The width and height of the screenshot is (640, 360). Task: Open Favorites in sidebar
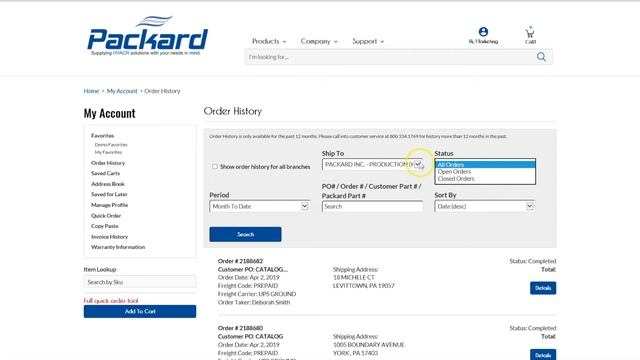tap(102, 136)
